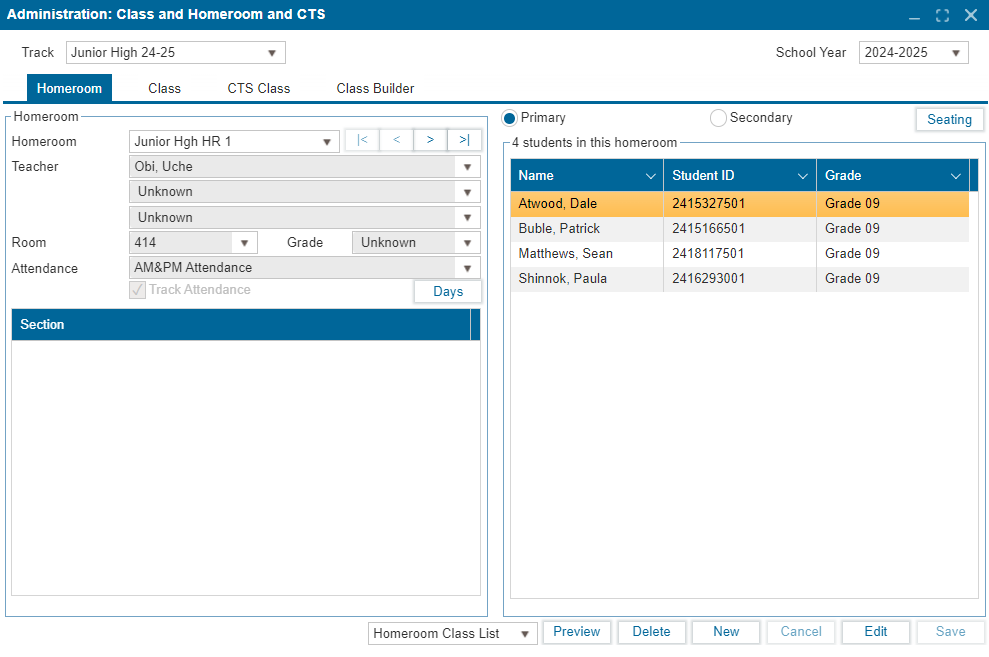989x657 pixels.
Task: Select the Primary radio button
Action: pos(510,118)
